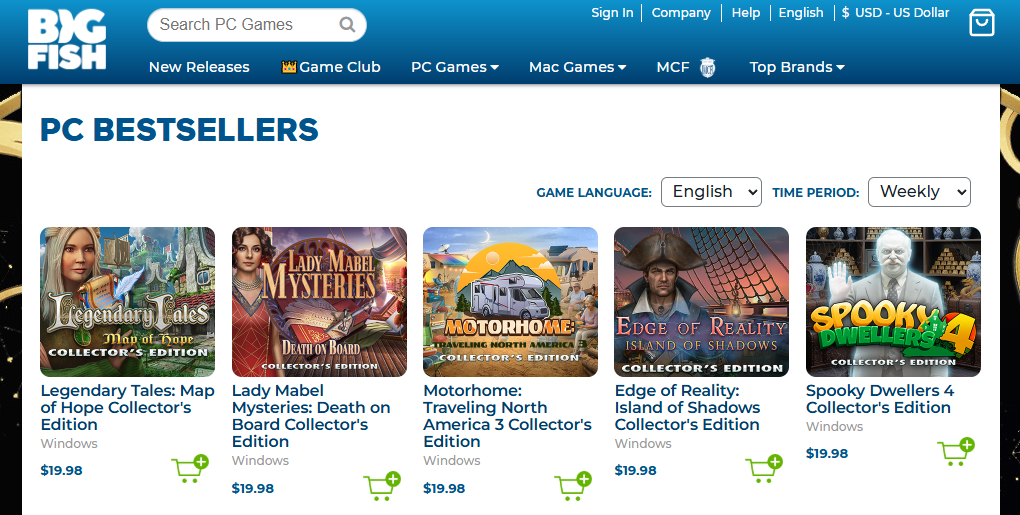
Task: Open the shopping cart icon in header
Action: pyautogui.click(x=982, y=23)
